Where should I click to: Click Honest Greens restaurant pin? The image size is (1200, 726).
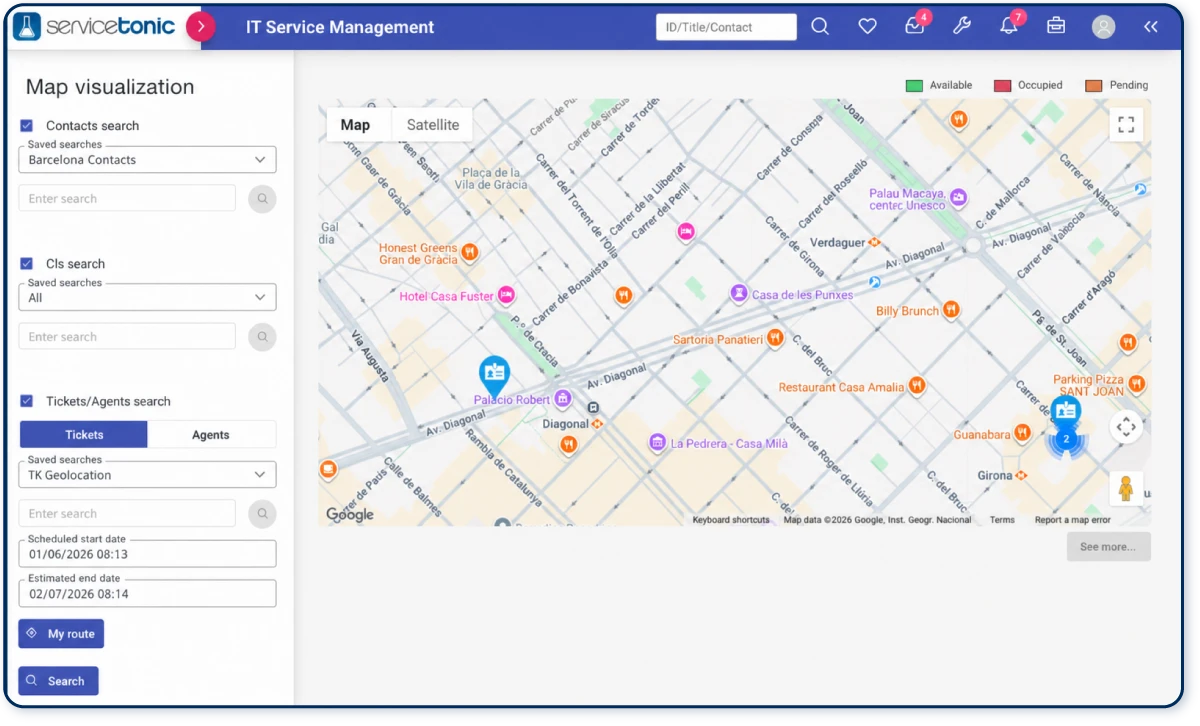(468, 252)
